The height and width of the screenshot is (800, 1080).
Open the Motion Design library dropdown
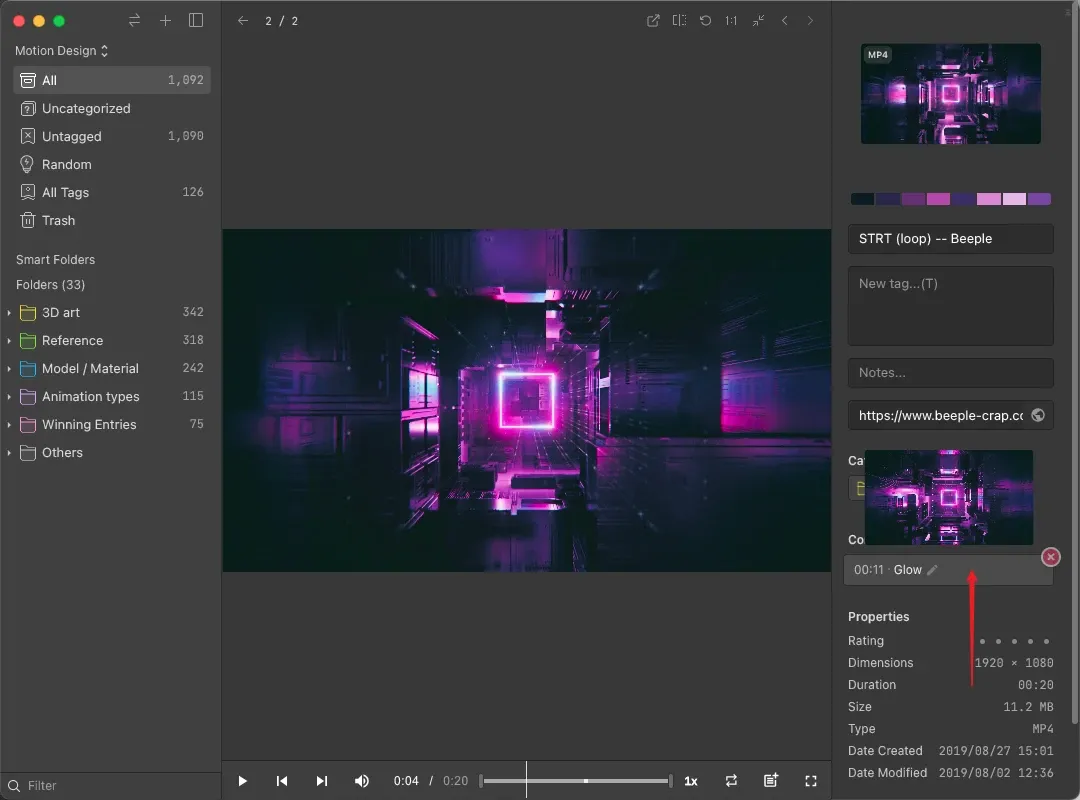(x=62, y=51)
